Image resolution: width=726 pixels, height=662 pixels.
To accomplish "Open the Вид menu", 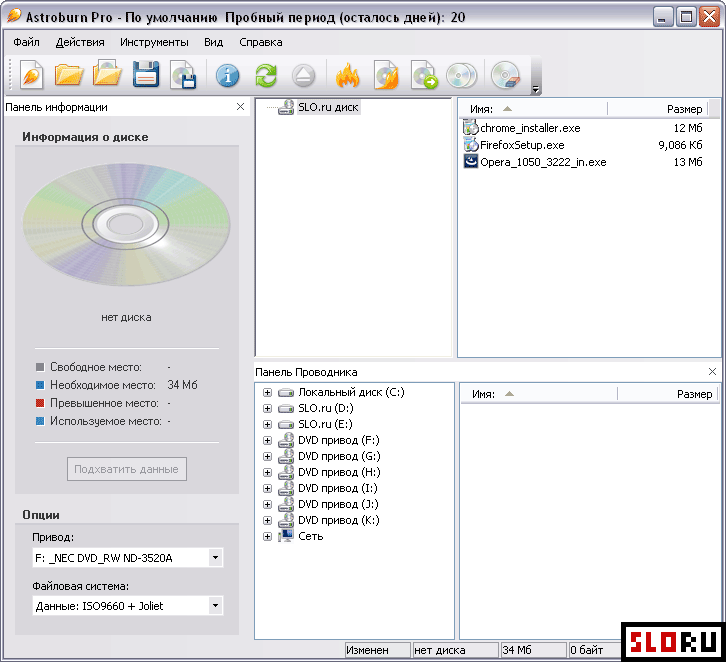I will tap(213, 42).
